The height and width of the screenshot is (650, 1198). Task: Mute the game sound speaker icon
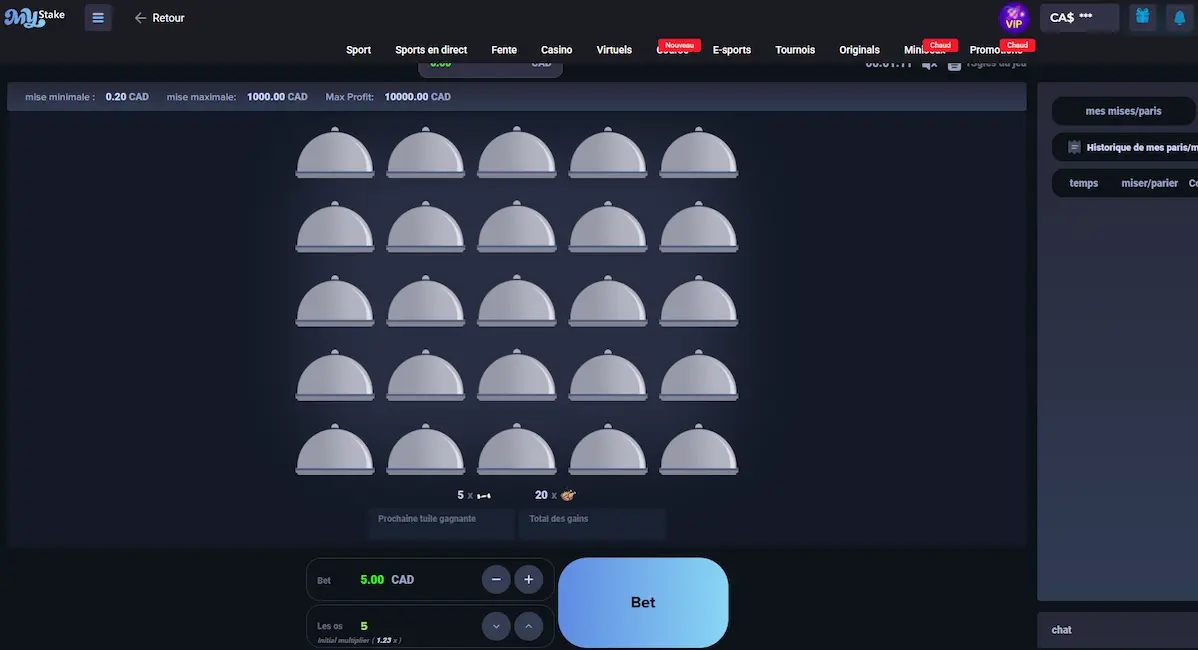tap(929, 65)
